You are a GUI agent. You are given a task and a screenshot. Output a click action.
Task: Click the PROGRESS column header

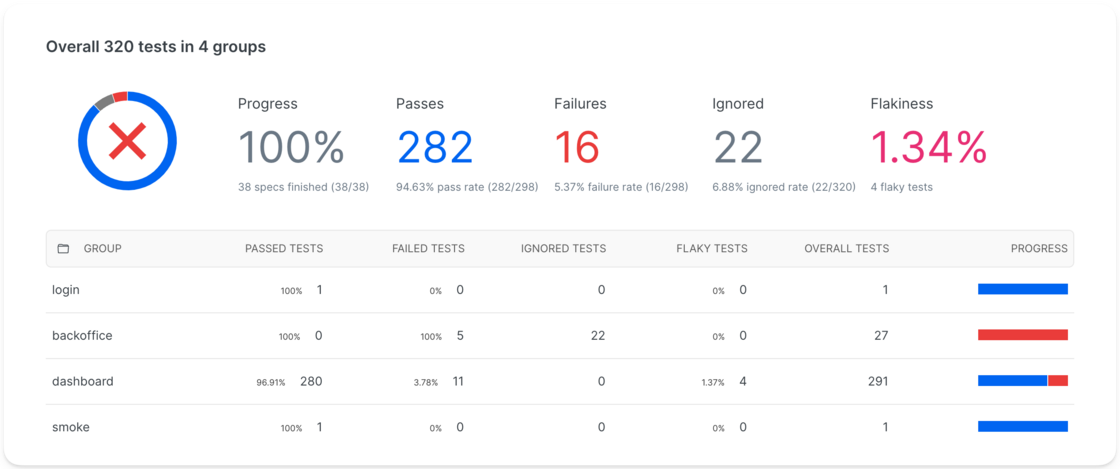(x=1039, y=248)
